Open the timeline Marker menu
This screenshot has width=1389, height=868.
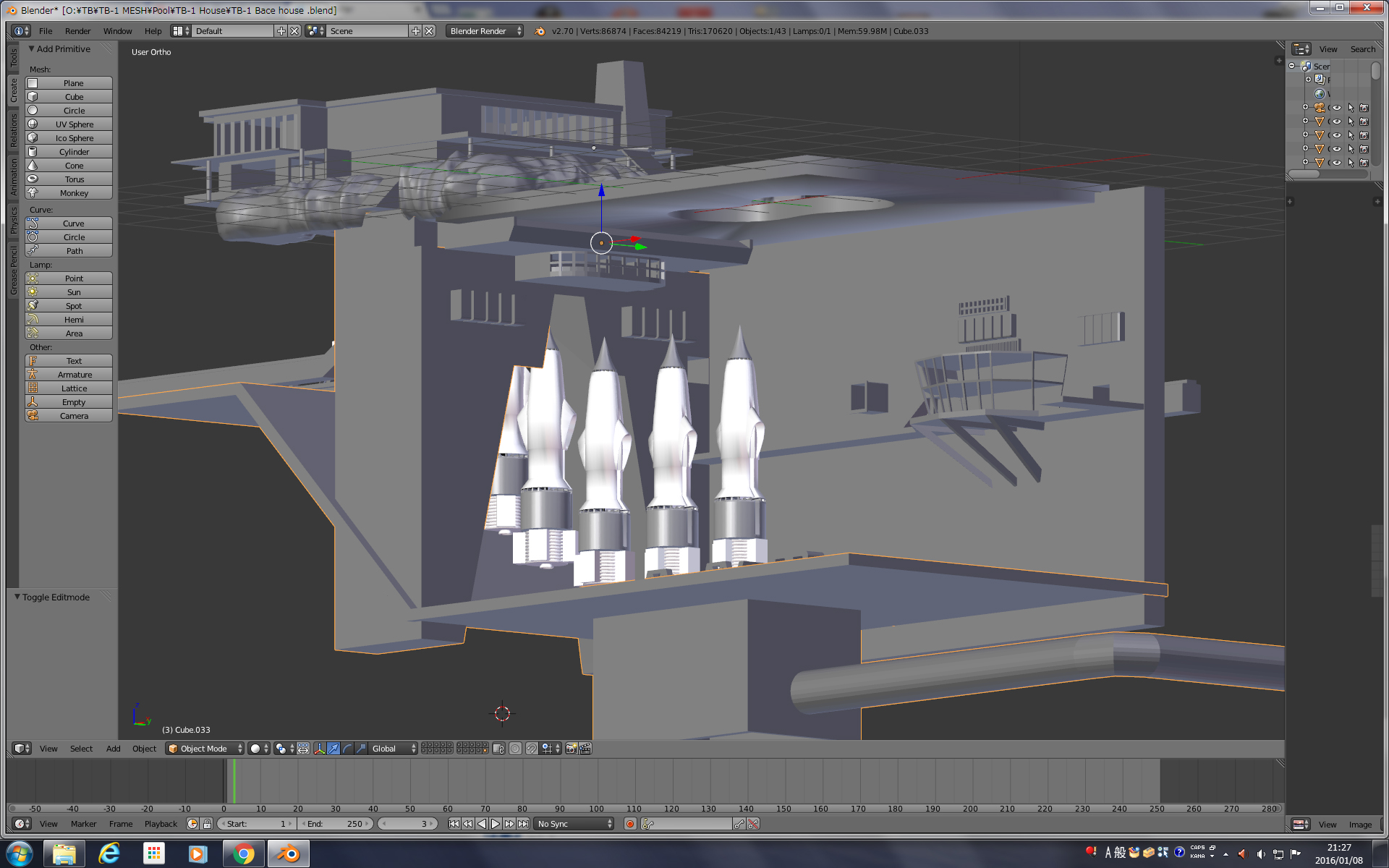pyautogui.click(x=83, y=824)
